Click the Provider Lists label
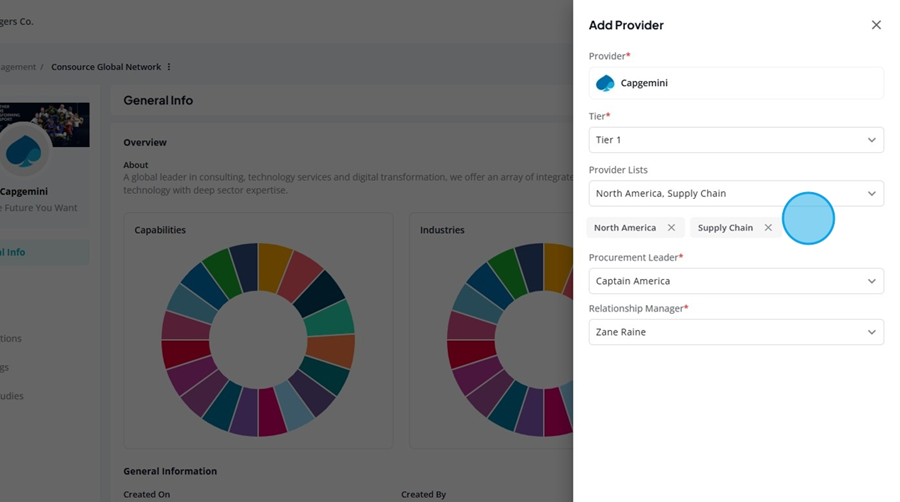The height and width of the screenshot is (502, 900). [618, 170]
